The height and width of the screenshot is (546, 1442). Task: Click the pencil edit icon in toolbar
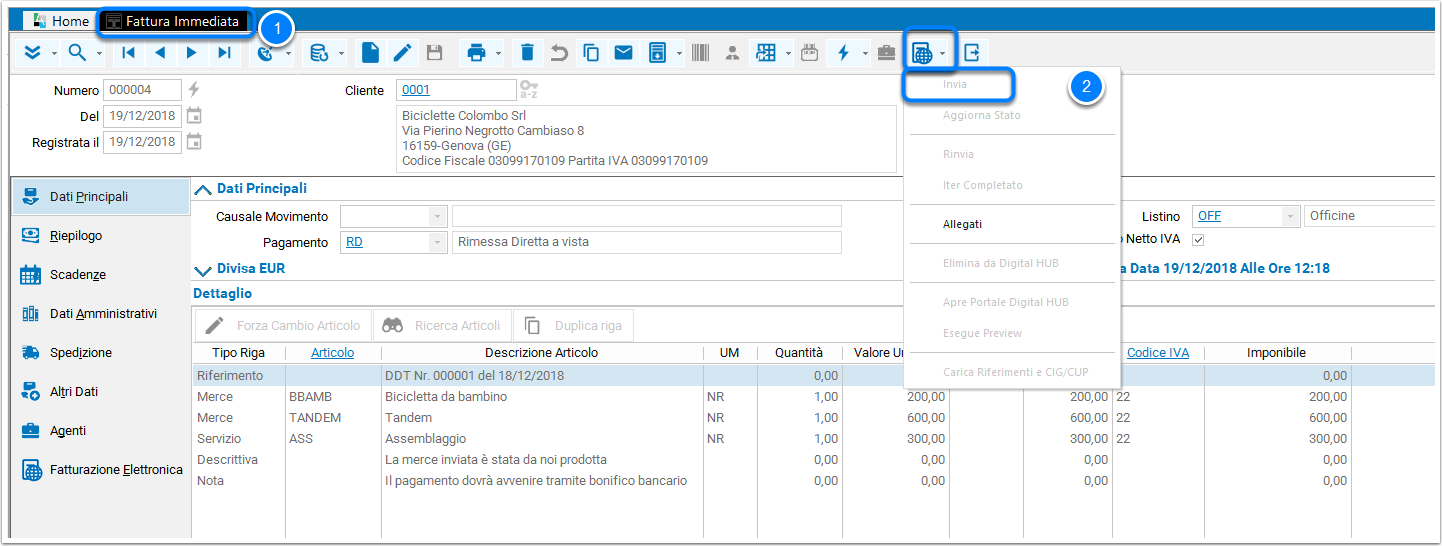(402, 53)
